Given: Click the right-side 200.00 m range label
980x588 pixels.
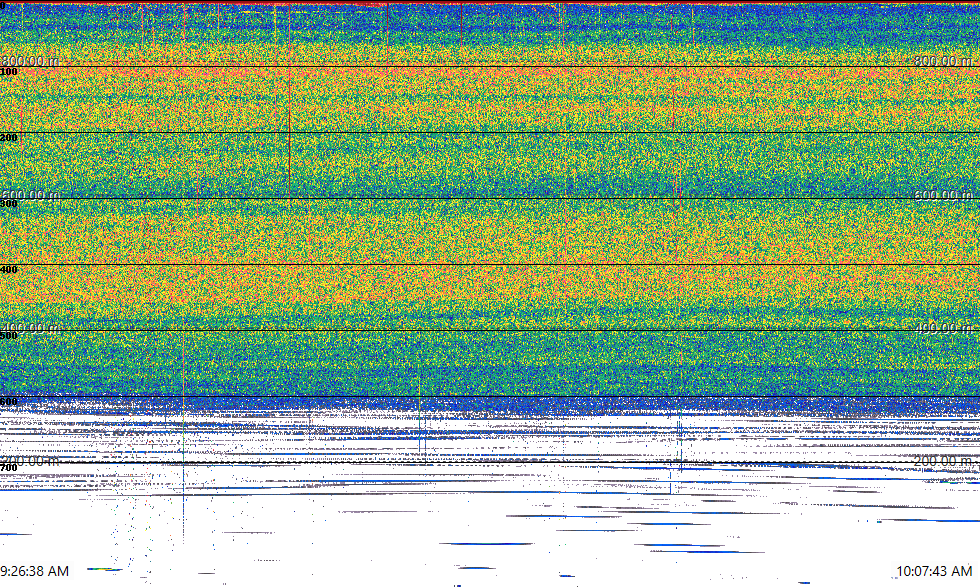Looking at the screenshot, I should [942, 461].
